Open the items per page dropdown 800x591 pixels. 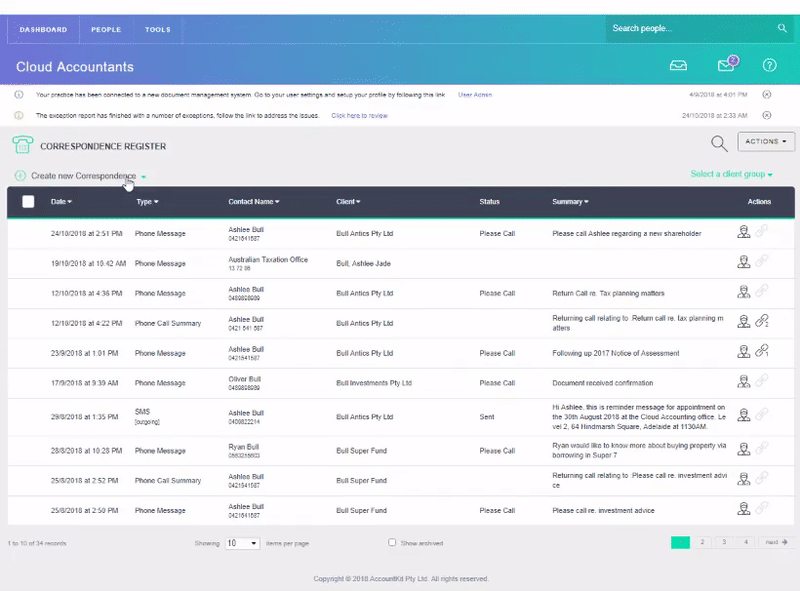241,542
